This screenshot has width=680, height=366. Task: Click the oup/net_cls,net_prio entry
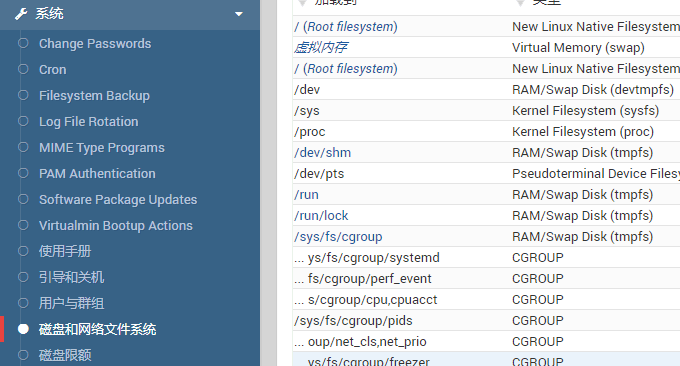(360, 342)
